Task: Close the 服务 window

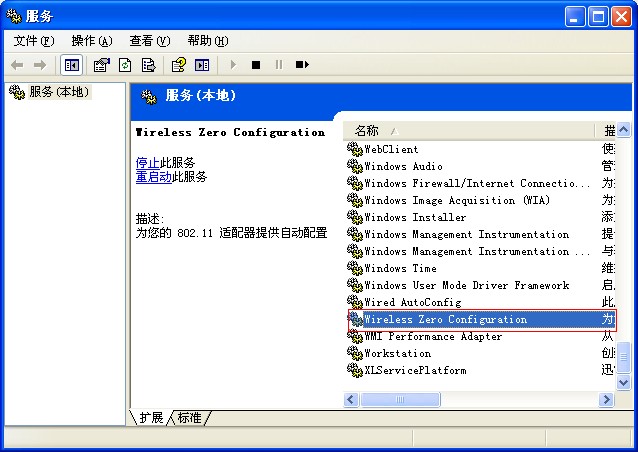Action: [x=622, y=17]
